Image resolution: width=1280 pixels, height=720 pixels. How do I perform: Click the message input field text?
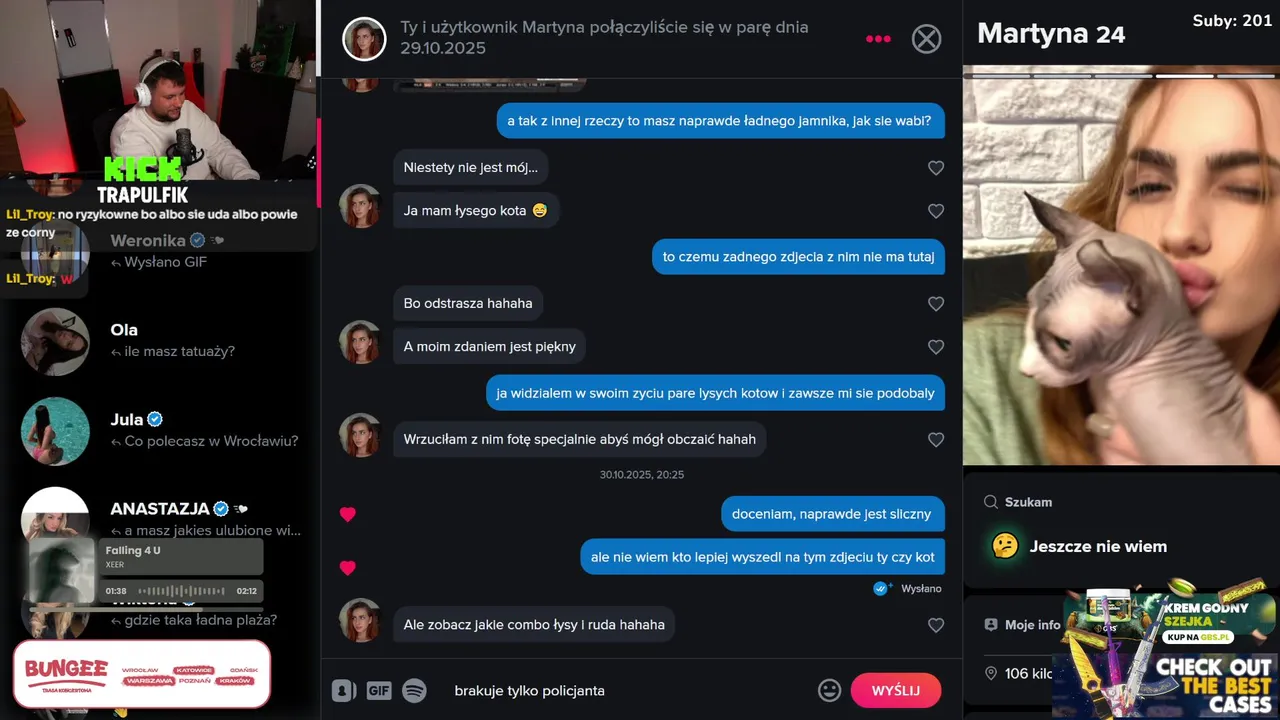[530, 691]
